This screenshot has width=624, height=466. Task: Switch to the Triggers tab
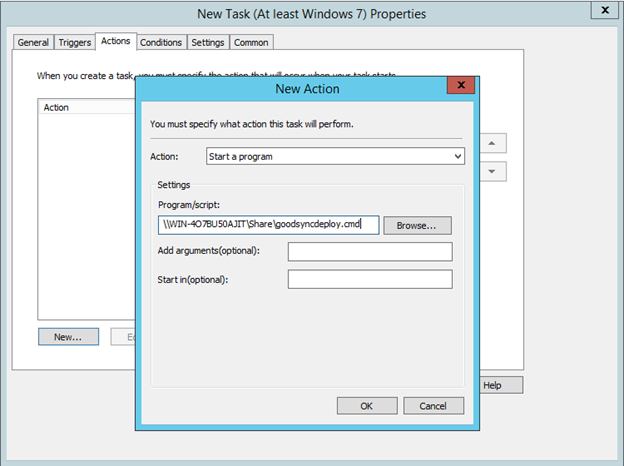74,42
